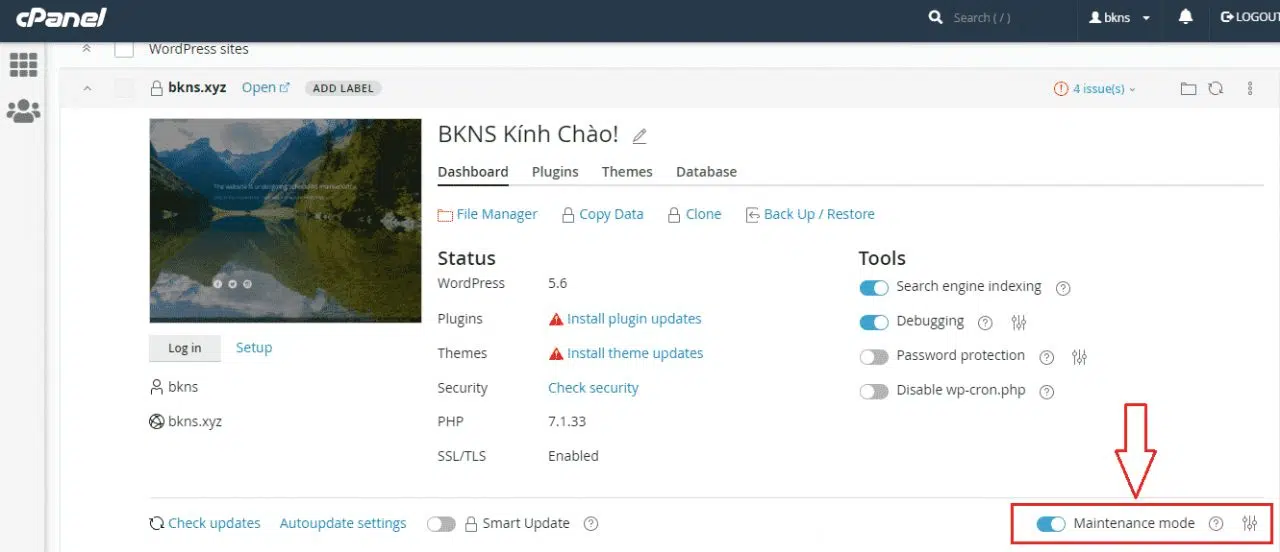
Task: Open Maintenance mode settings sliders icon
Action: tap(1249, 523)
